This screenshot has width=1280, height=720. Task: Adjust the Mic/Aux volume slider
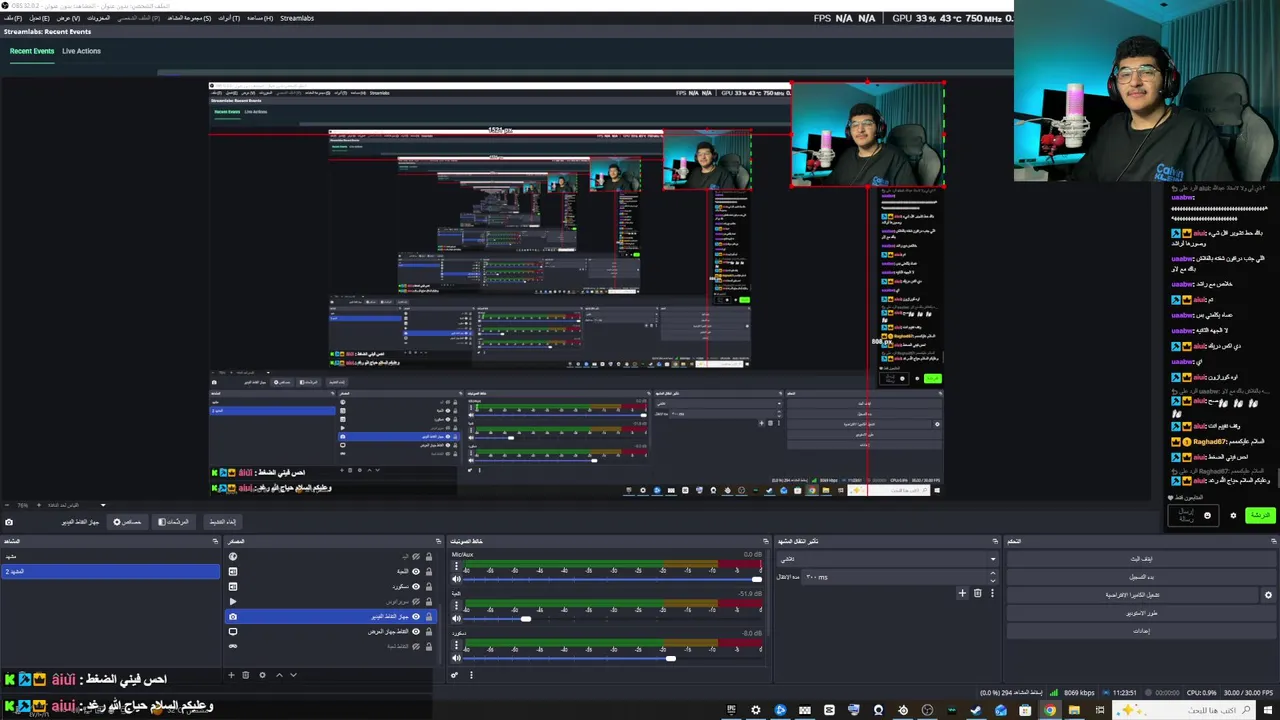pyautogui.click(x=612, y=579)
